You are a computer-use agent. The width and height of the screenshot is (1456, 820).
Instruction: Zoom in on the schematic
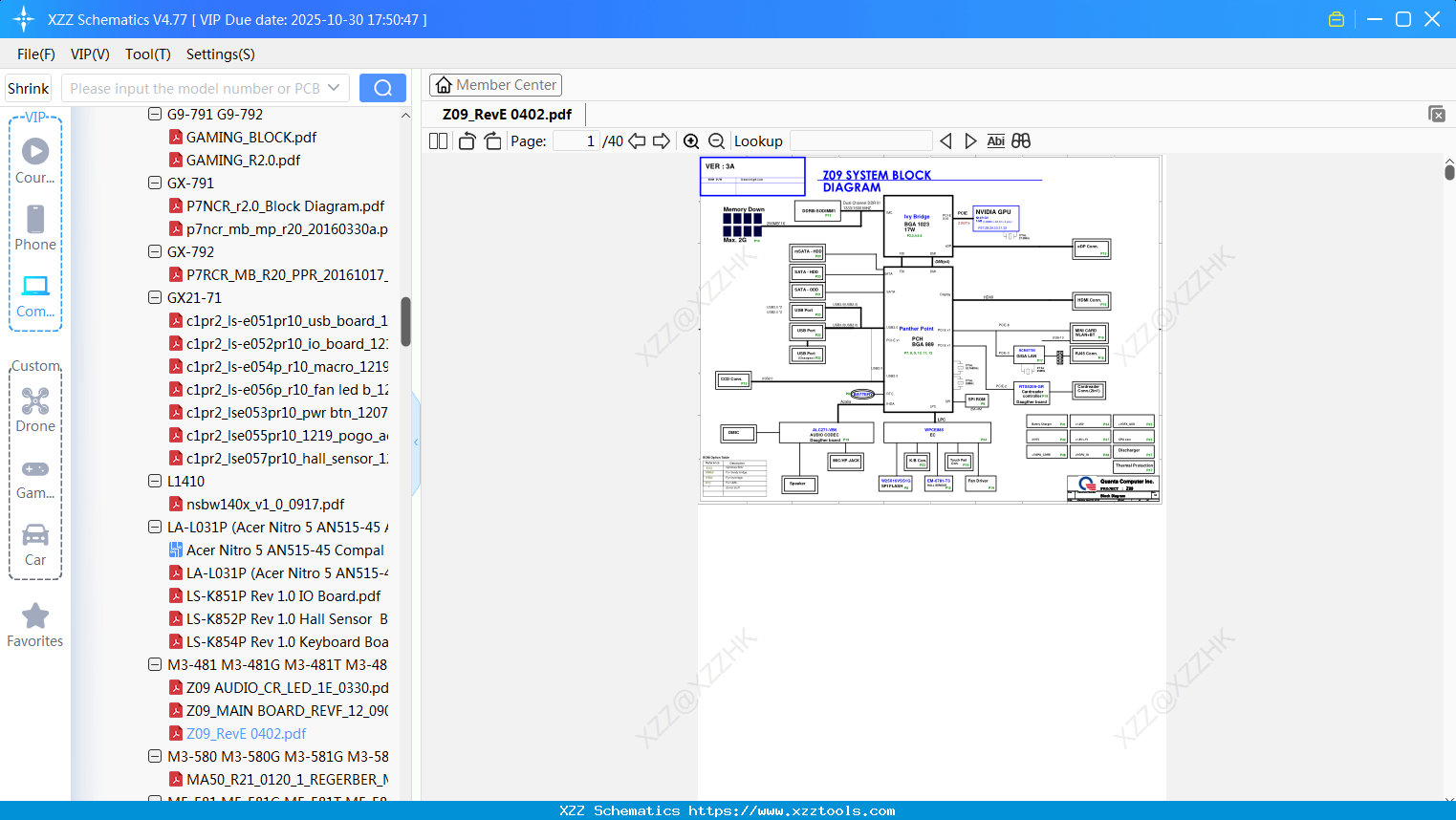[691, 140]
